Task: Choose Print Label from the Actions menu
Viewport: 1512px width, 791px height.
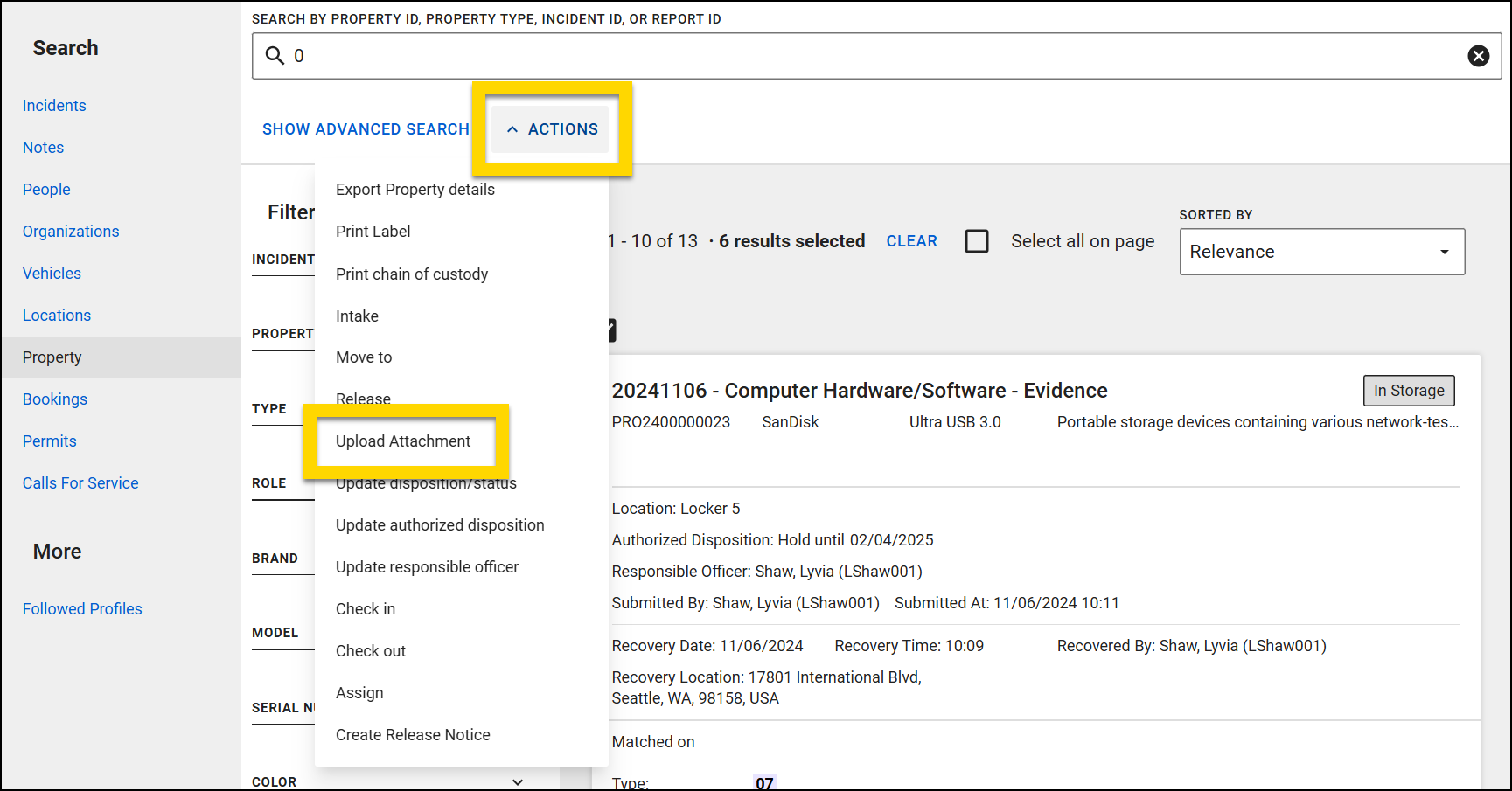Action: (x=373, y=231)
